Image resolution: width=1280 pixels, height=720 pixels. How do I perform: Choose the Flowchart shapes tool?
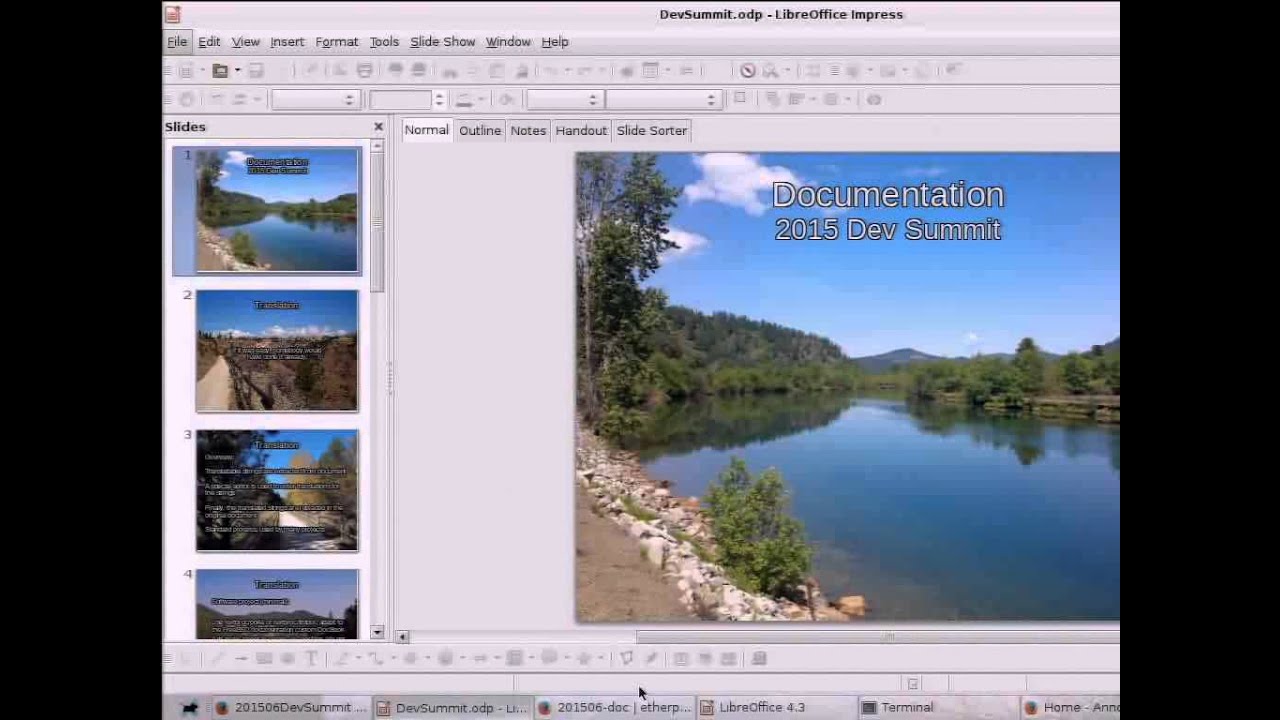514,658
